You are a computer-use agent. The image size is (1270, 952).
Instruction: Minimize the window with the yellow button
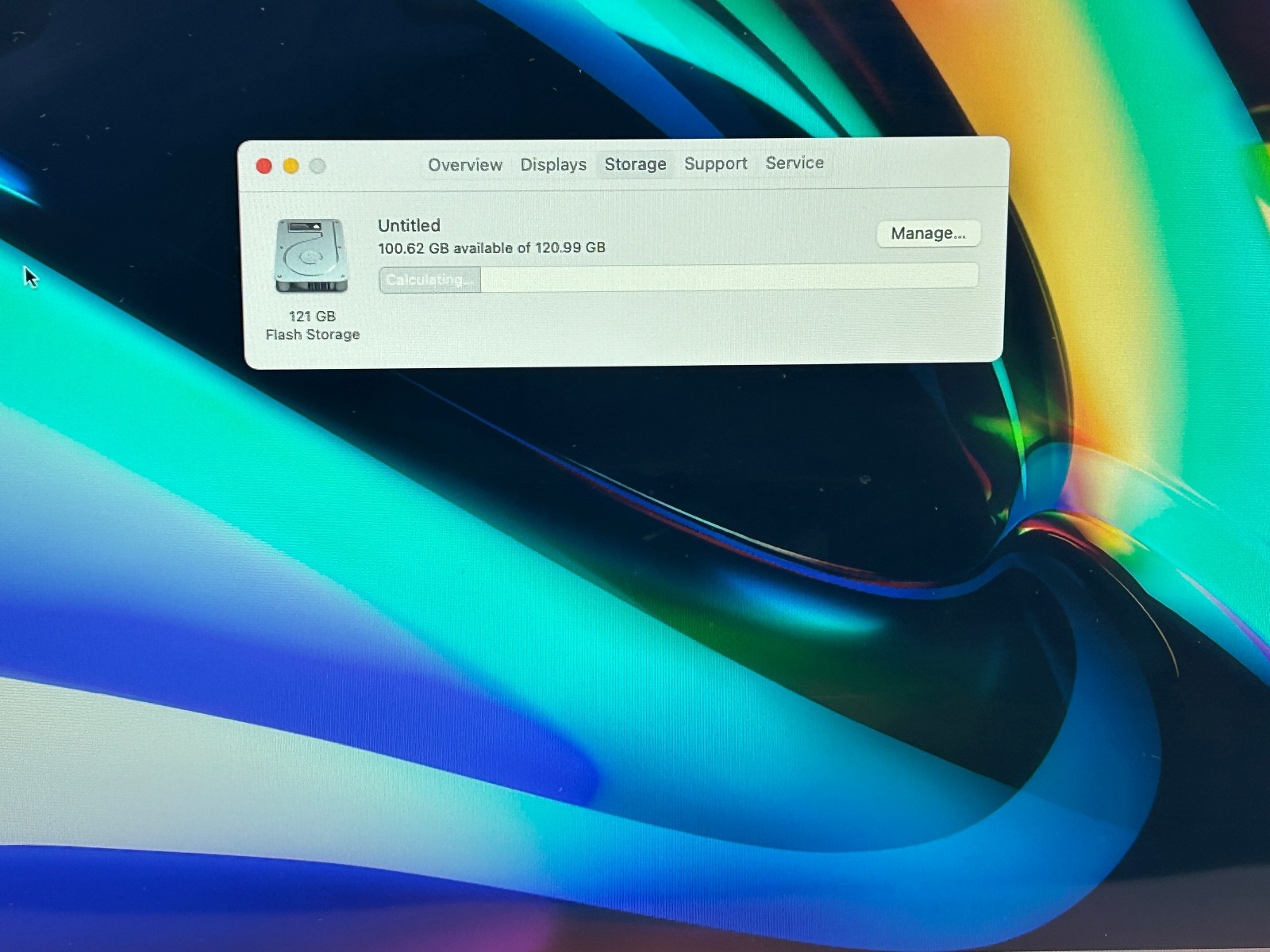coord(291,166)
